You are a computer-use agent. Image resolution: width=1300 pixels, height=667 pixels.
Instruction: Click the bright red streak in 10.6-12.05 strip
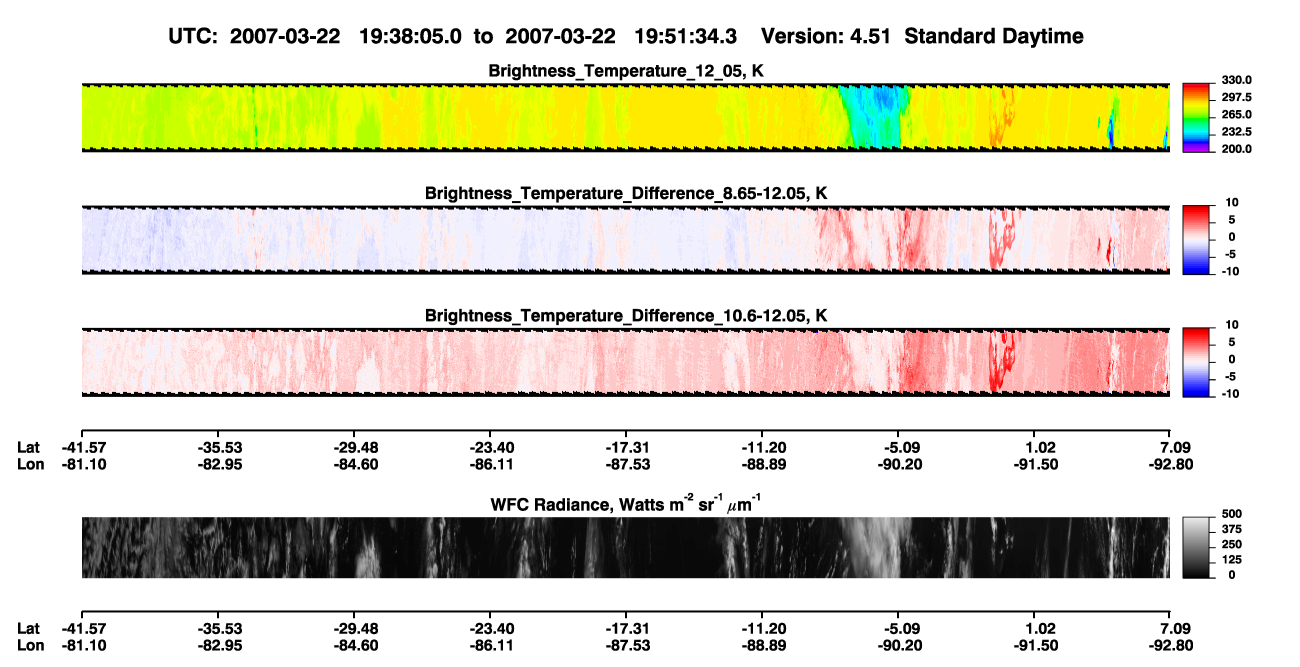click(999, 363)
